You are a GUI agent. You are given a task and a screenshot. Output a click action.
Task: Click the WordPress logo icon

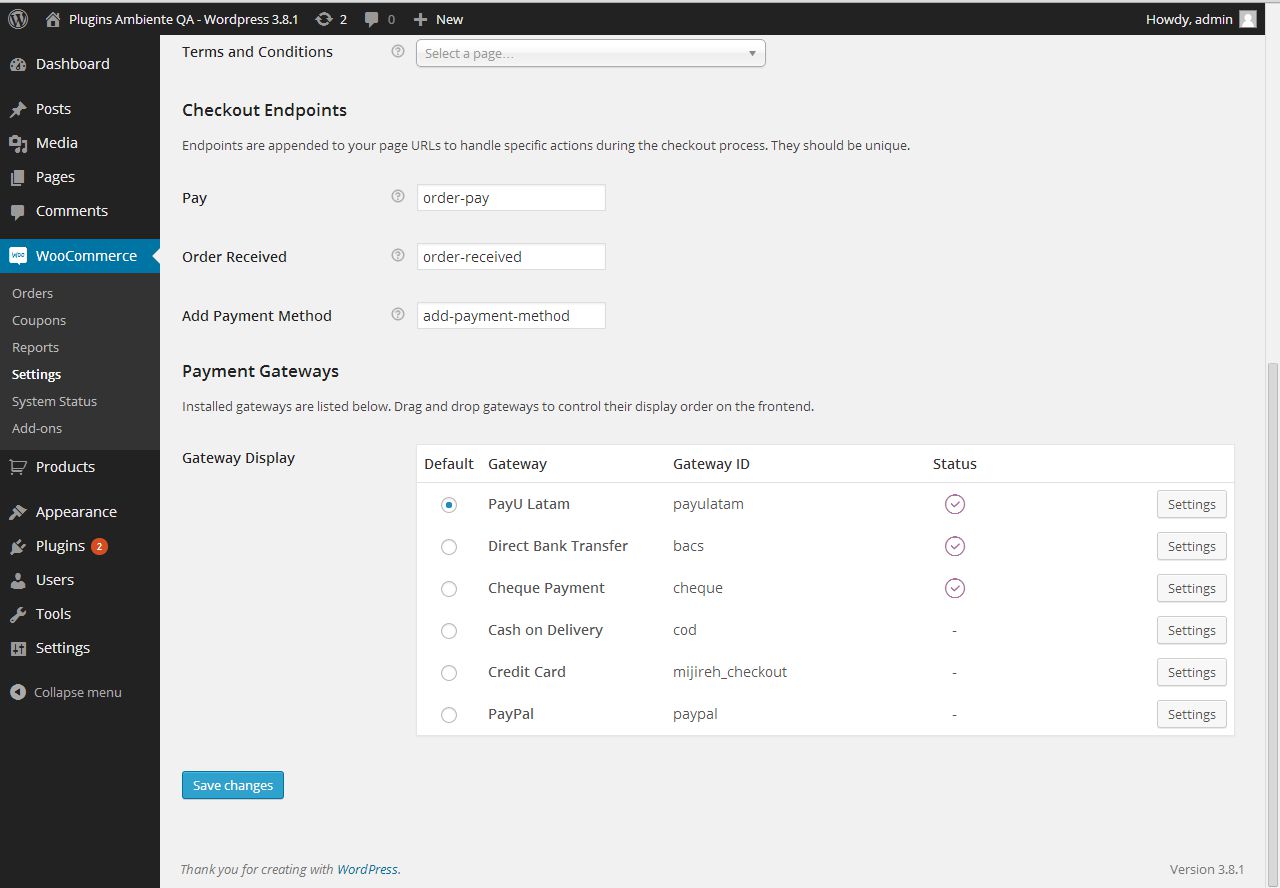coord(18,19)
